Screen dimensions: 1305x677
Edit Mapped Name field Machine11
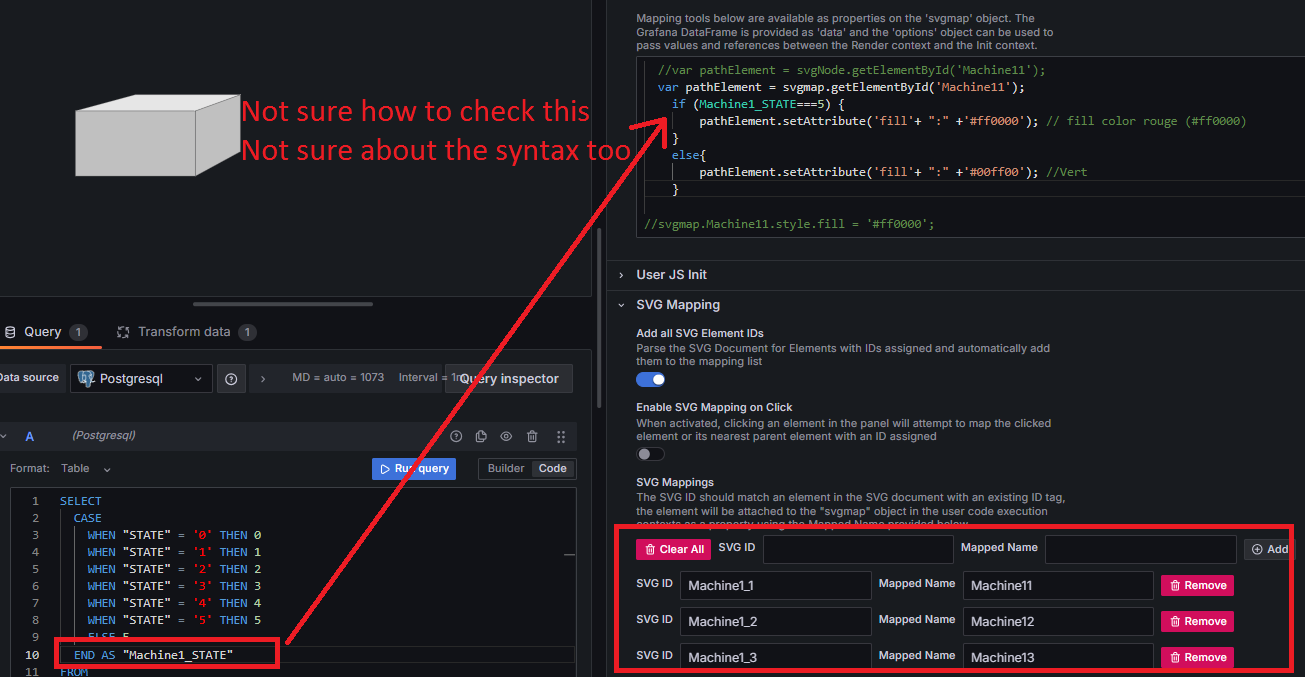tap(1059, 585)
